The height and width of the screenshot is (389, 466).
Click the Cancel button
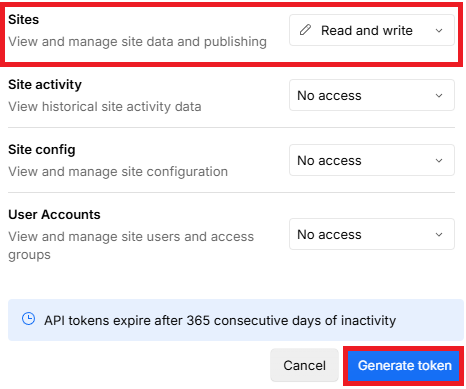coord(304,365)
